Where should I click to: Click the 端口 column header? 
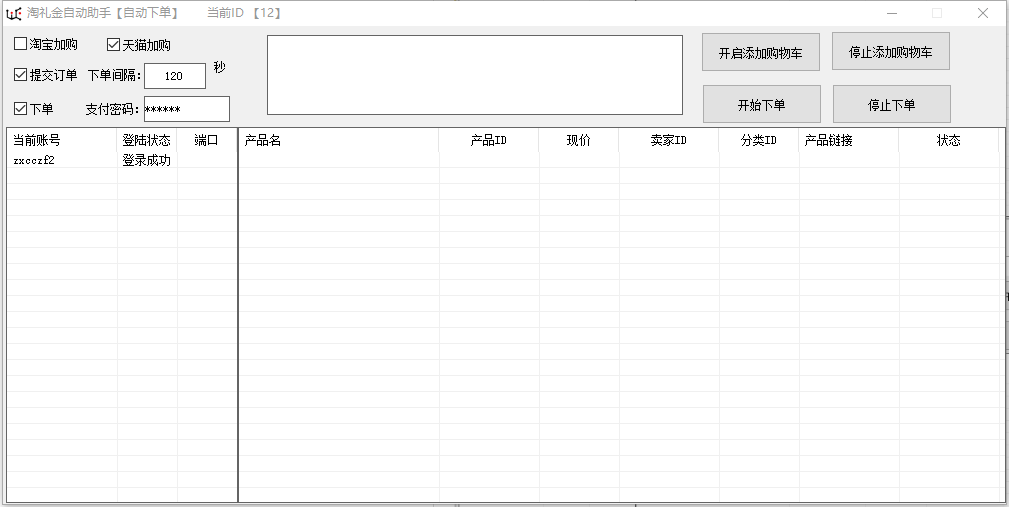(207, 140)
